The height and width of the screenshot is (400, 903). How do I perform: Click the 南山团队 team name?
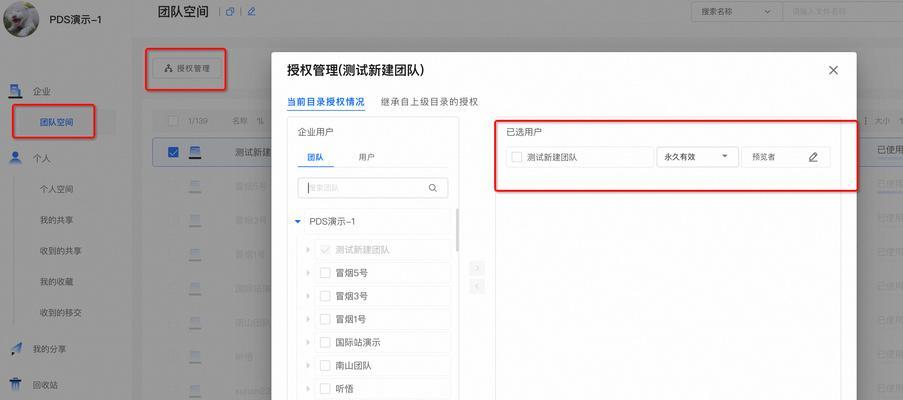coord(354,365)
